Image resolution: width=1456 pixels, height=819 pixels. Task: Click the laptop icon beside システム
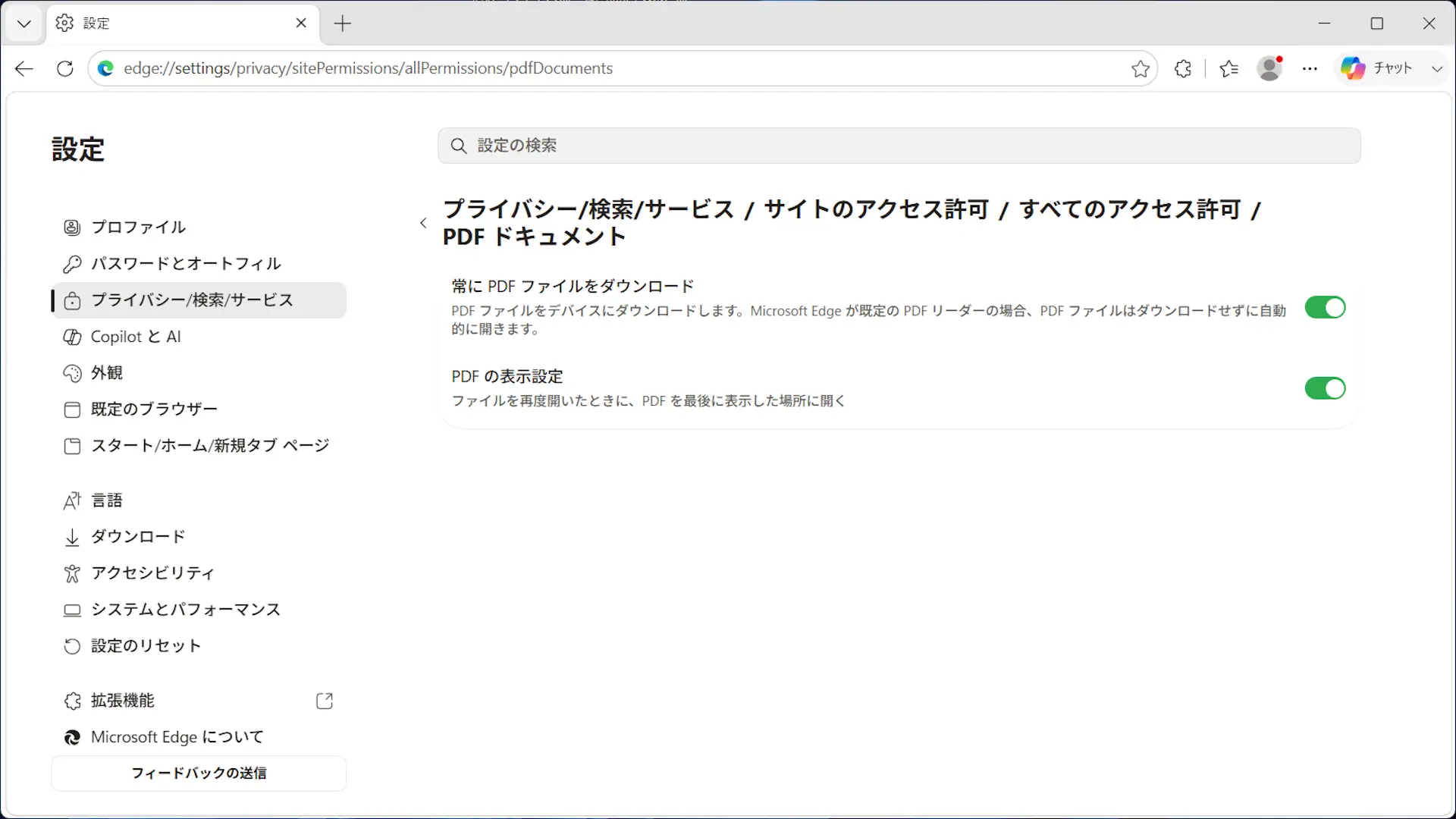click(72, 610)
